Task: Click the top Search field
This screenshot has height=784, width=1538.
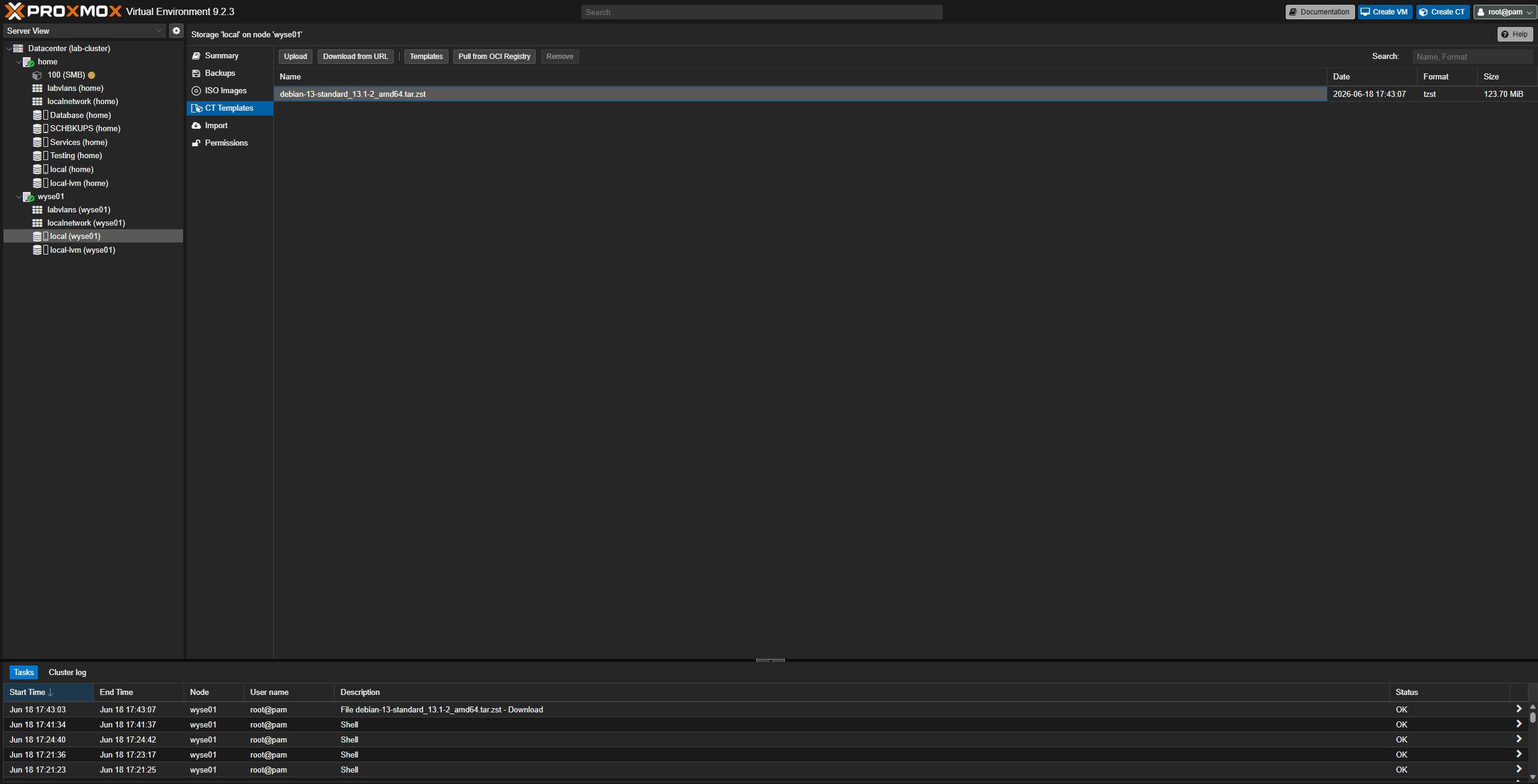Action: 761,12
